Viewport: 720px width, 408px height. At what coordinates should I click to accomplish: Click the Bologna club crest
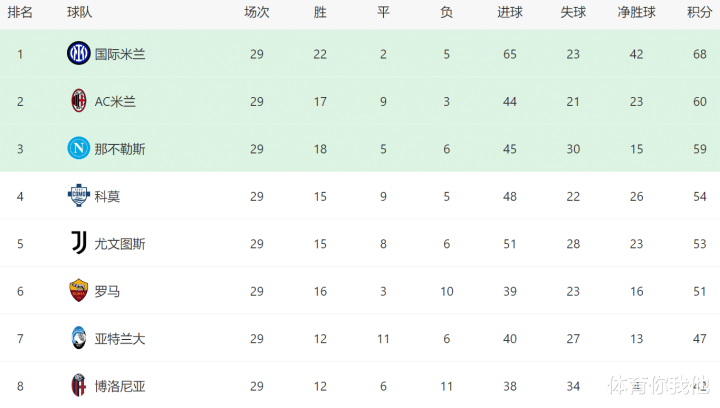point(78,385)
